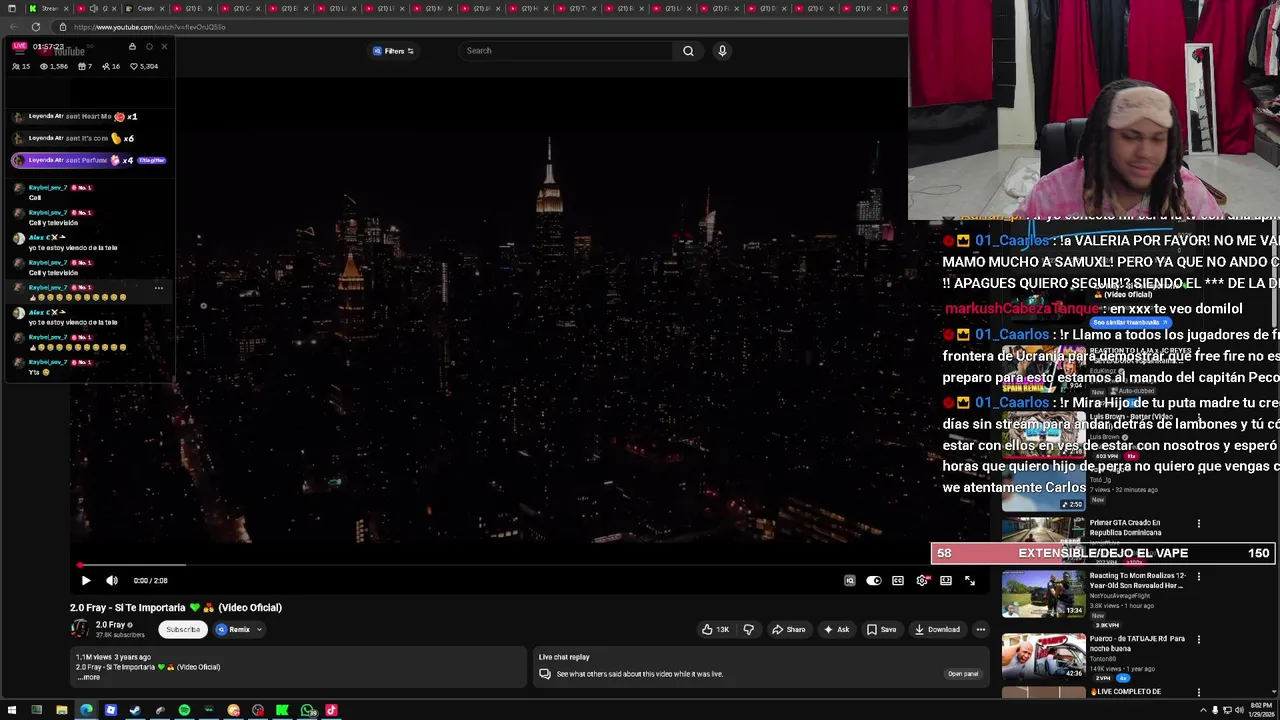Open Puerco de TATUAJE Rd video thumbnail
1280x720 pixels.
[x=1043, y=656]
